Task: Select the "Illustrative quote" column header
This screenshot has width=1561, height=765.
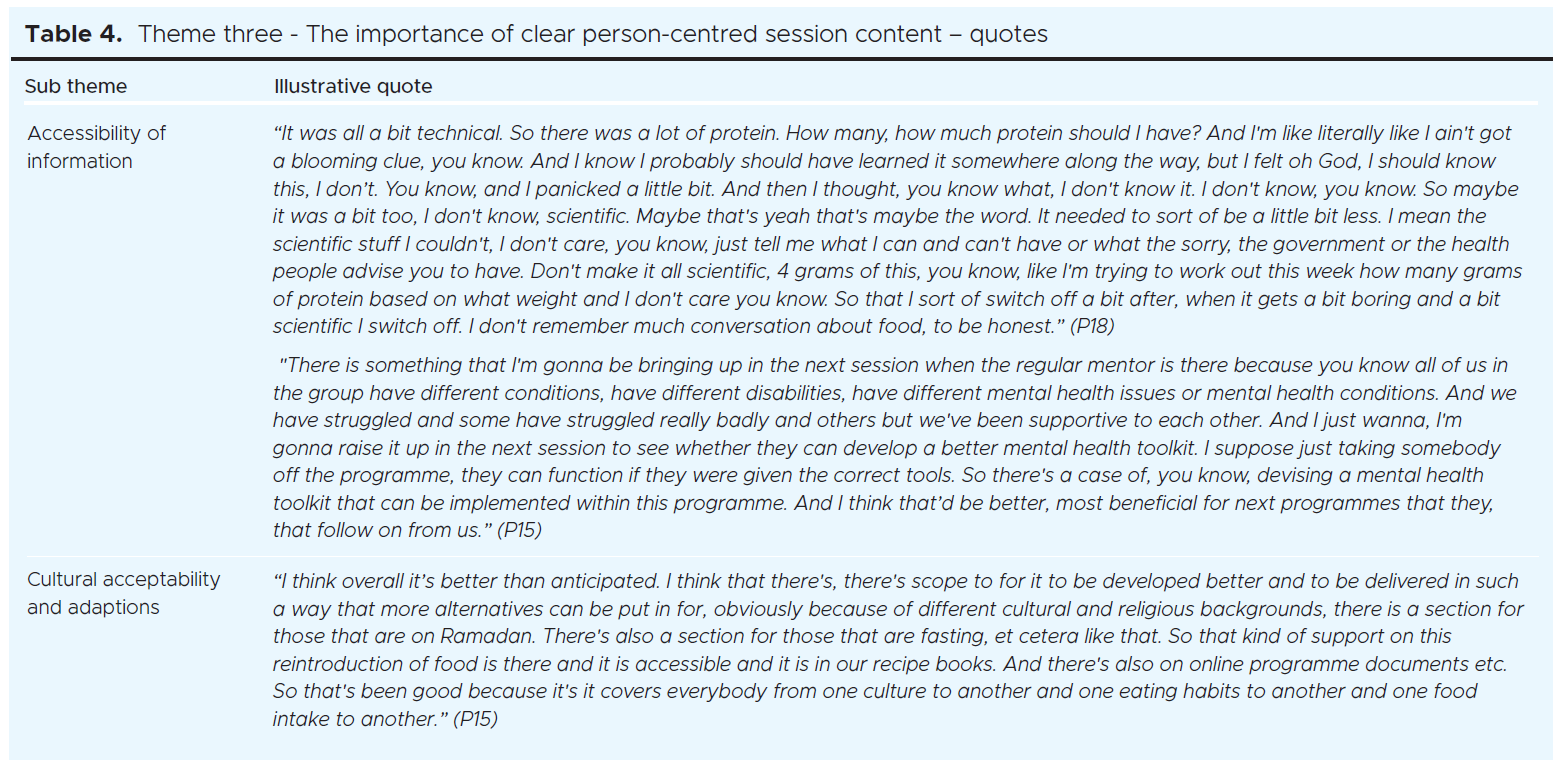Action: [x=353, y=86]
